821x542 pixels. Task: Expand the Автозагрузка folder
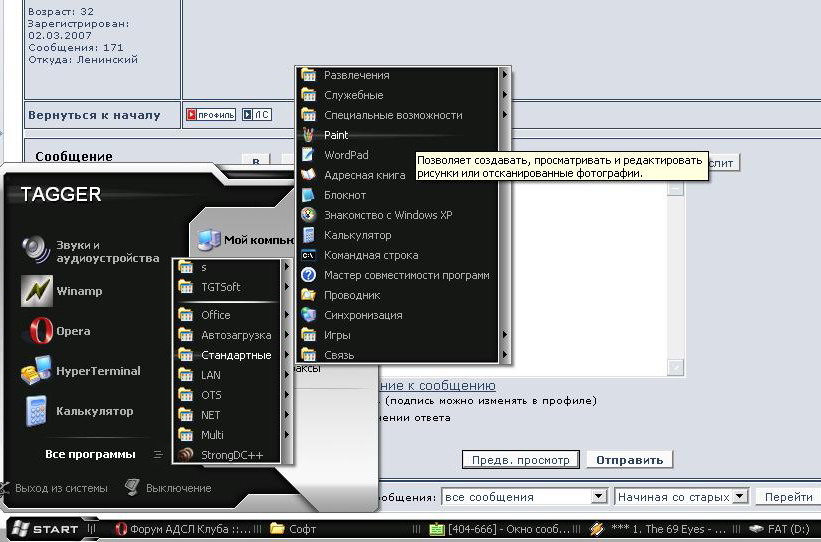[x=233, y=335]
